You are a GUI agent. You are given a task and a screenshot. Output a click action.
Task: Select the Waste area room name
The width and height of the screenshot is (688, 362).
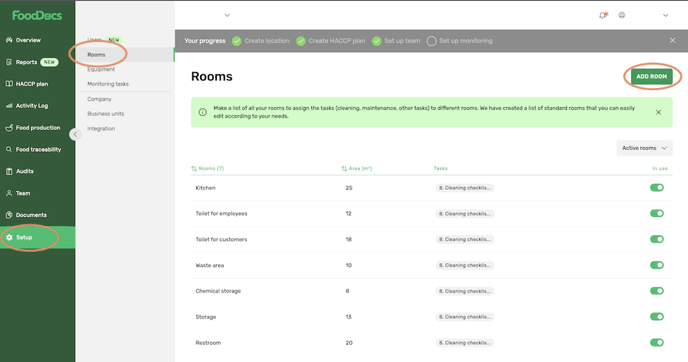click(x=210, y=265)
